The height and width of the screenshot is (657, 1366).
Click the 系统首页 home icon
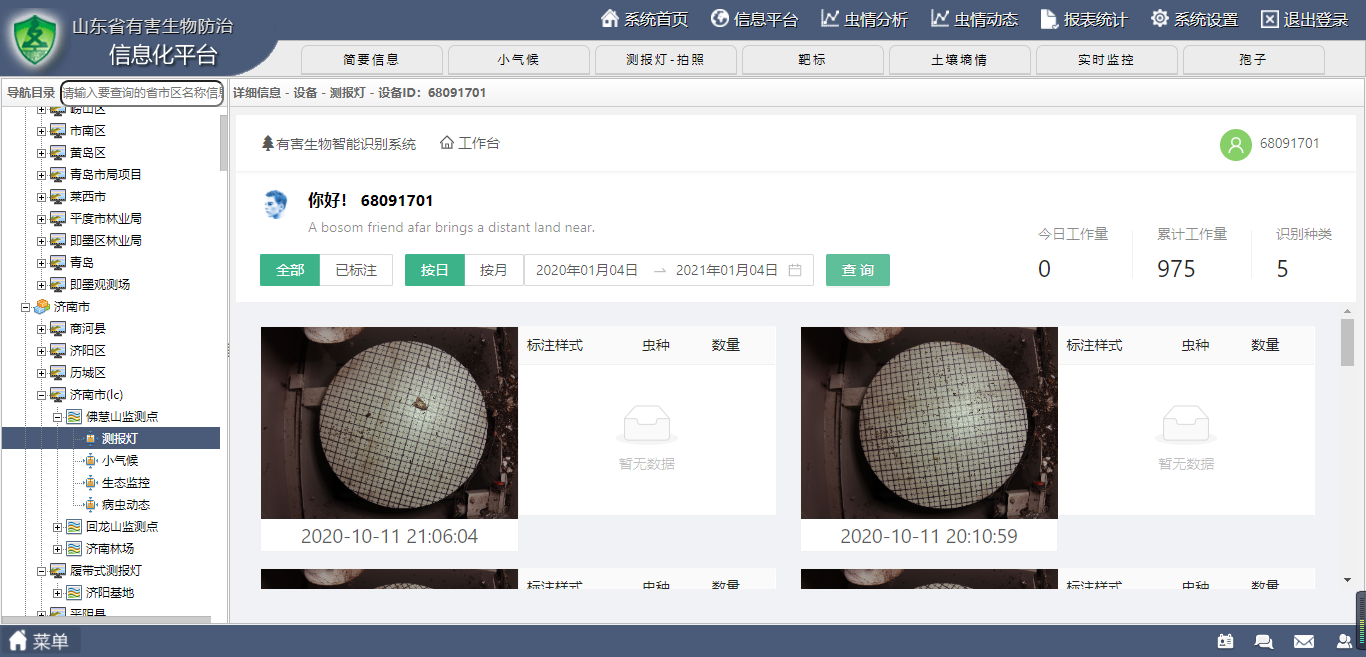609,19
